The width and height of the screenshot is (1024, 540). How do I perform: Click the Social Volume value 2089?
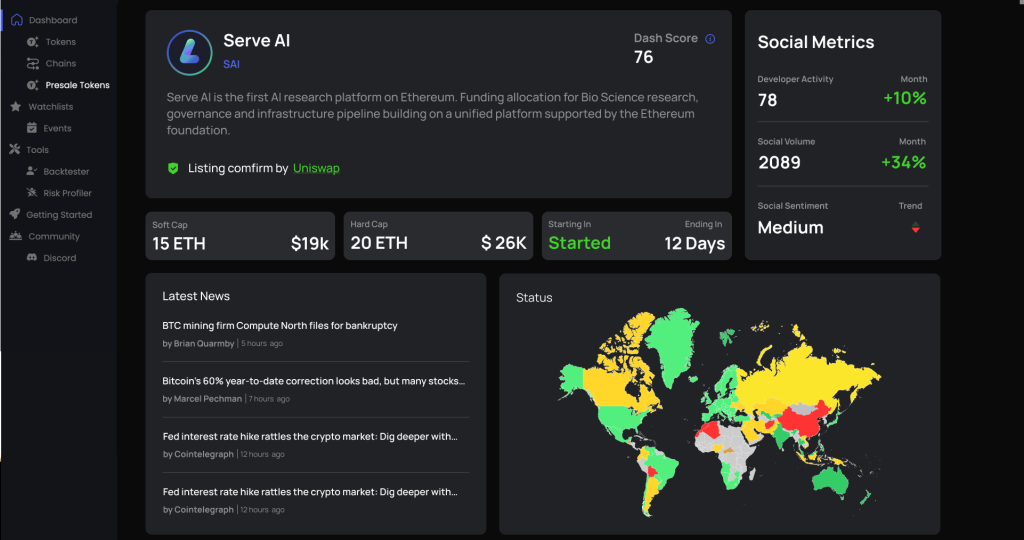click(x=779, y=163)
